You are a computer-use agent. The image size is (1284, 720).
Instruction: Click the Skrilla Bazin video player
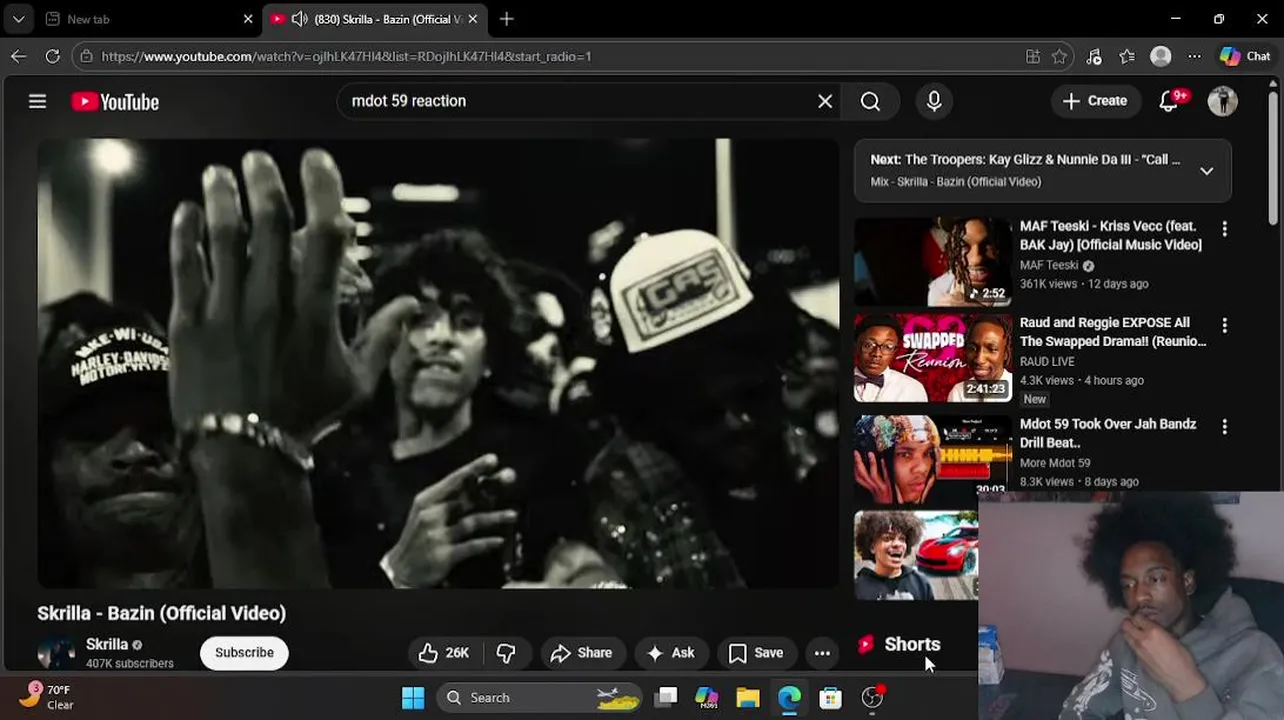click(x=438, y=363)
